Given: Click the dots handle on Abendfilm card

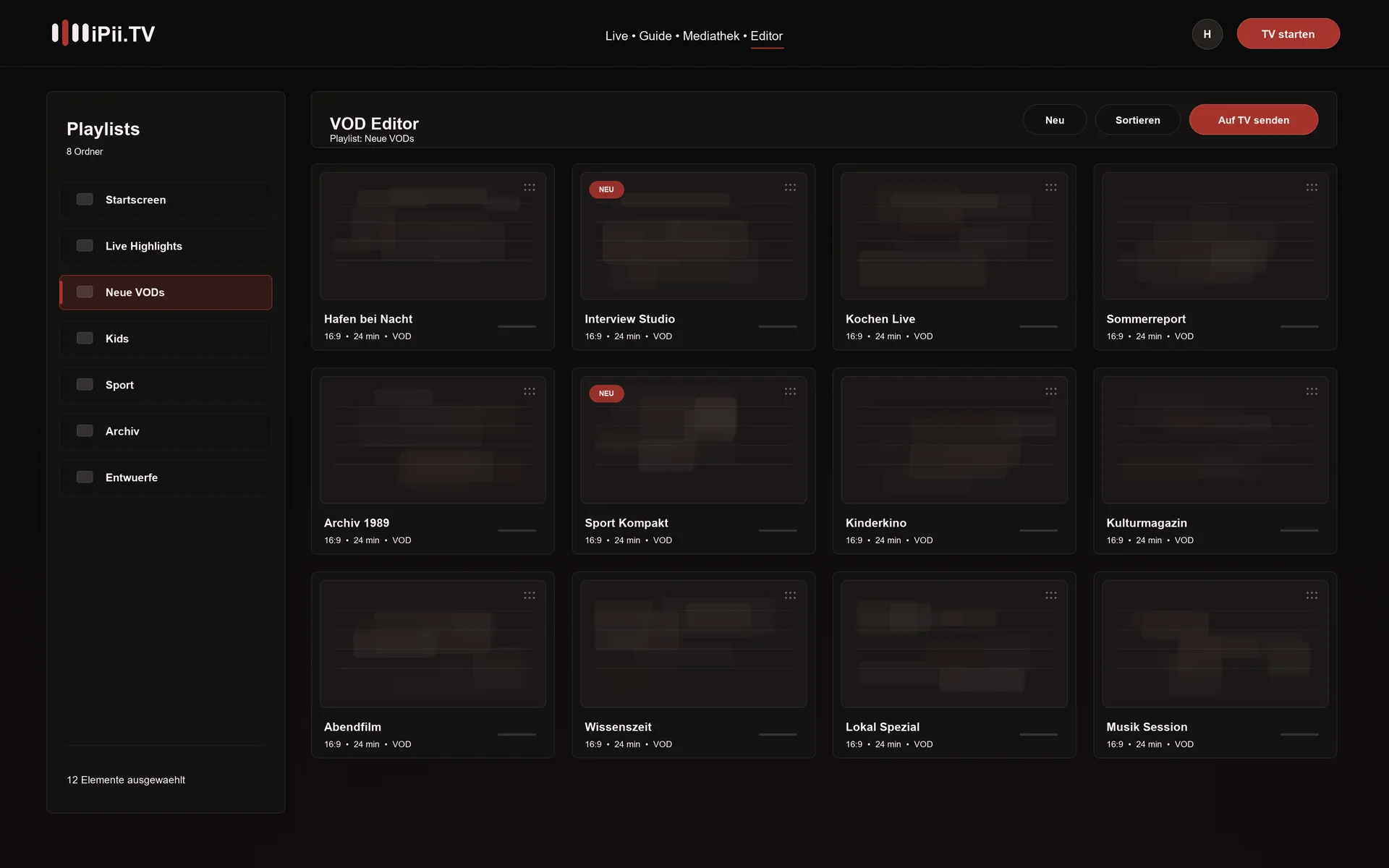Looking at the screenshot, I should (x=530, y=595).
